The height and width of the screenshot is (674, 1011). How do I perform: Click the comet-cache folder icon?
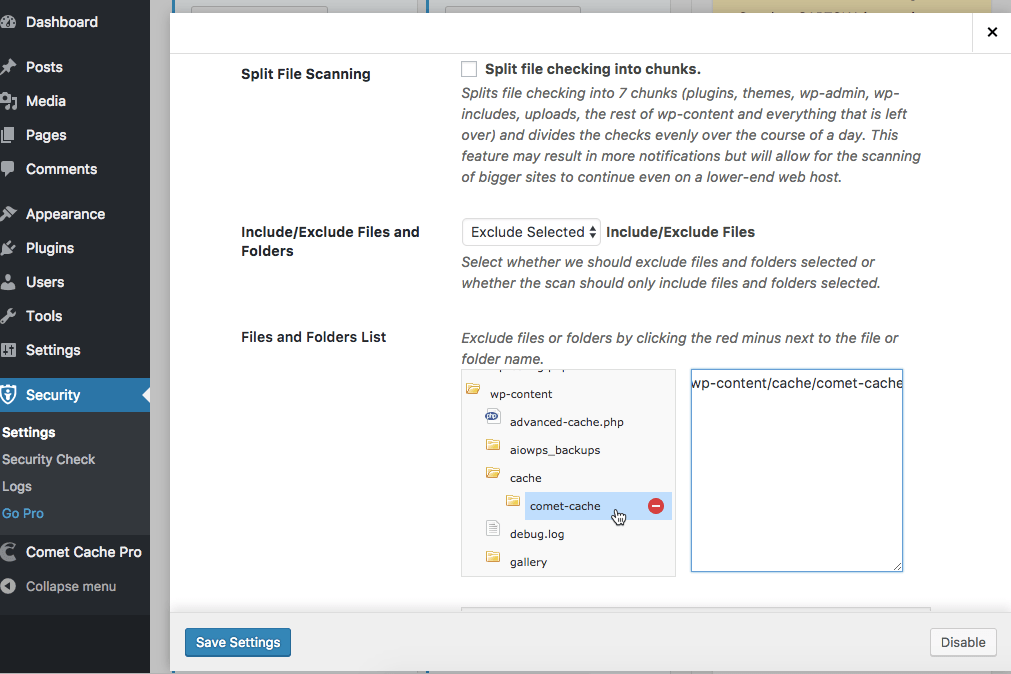[x=513, y=501]
